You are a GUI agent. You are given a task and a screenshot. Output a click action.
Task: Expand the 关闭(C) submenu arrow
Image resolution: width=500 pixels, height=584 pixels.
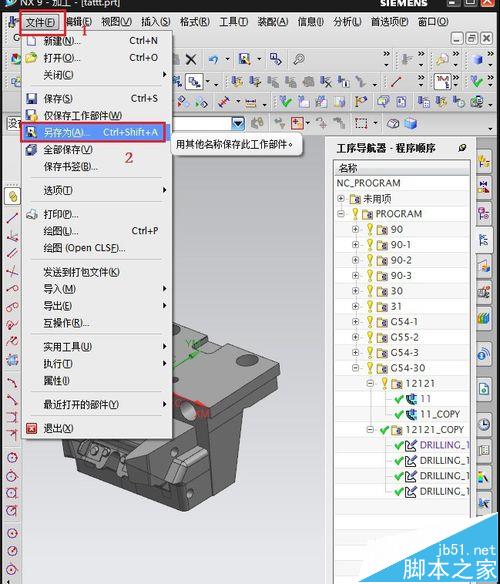164,74
